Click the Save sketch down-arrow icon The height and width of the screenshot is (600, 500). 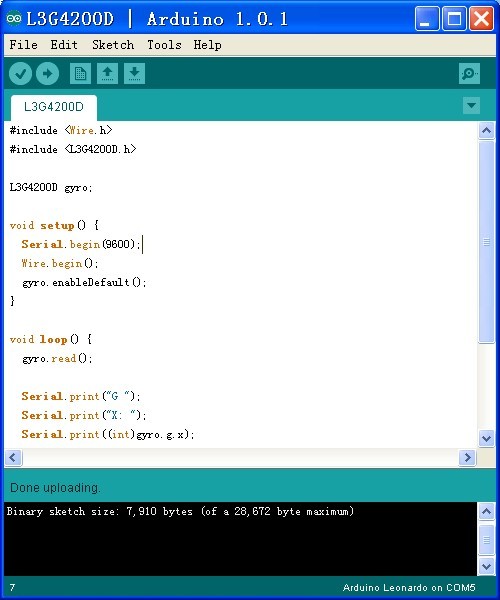(x=134, y=73)
